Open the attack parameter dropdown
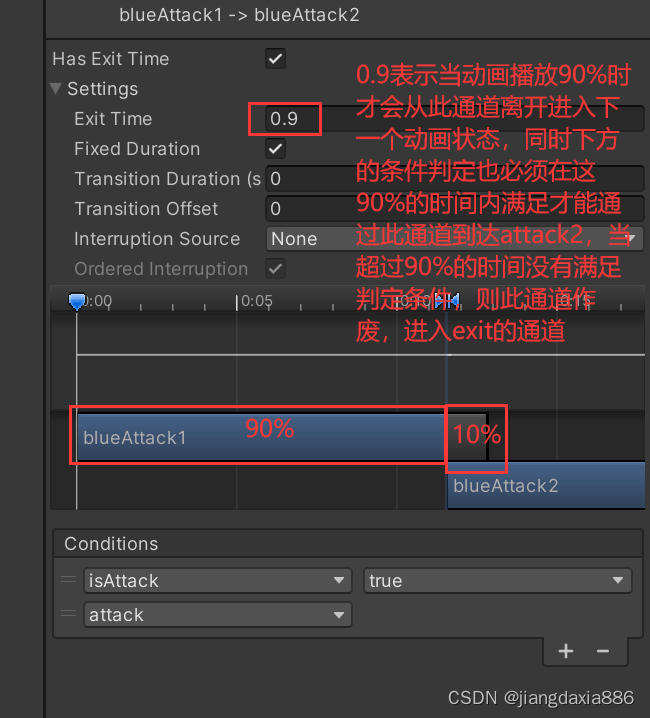Image resolution: width=650 pixels, height=718 pixels. click(218, 614)
